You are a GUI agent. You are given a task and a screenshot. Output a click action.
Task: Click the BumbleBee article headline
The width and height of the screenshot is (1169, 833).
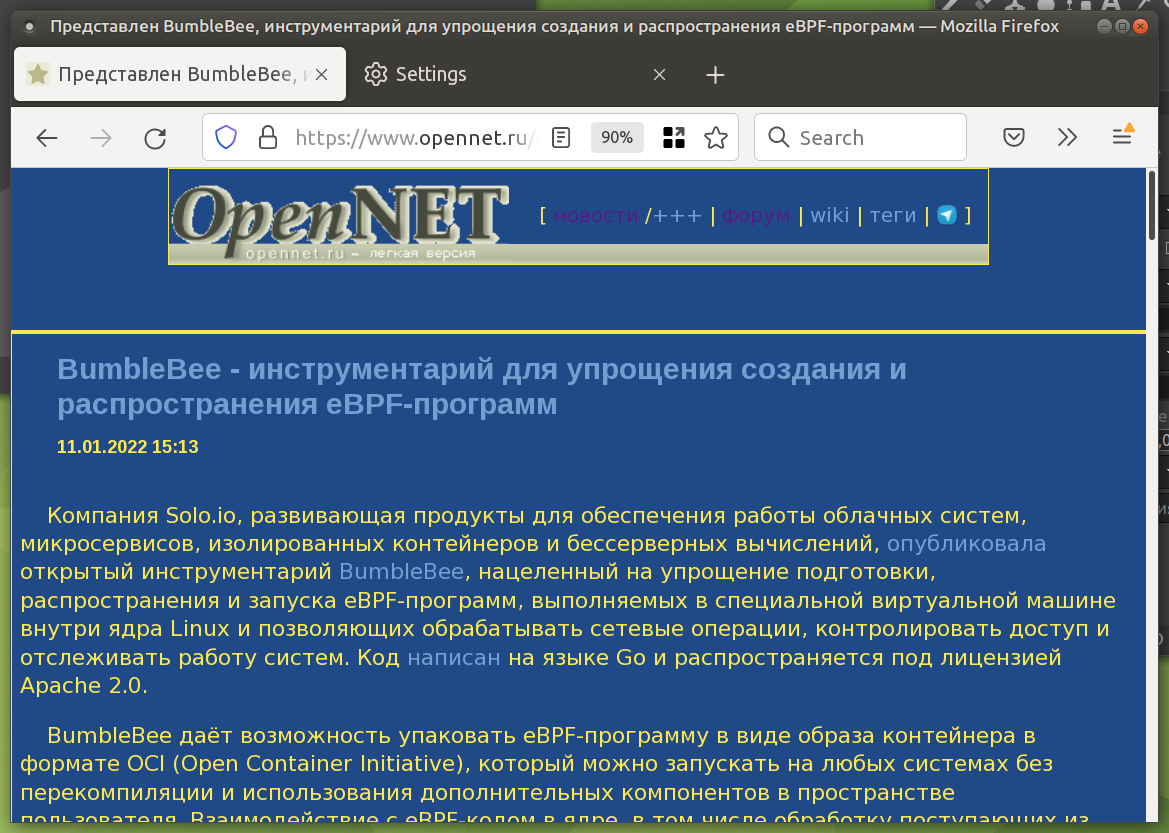coord(482,386)
